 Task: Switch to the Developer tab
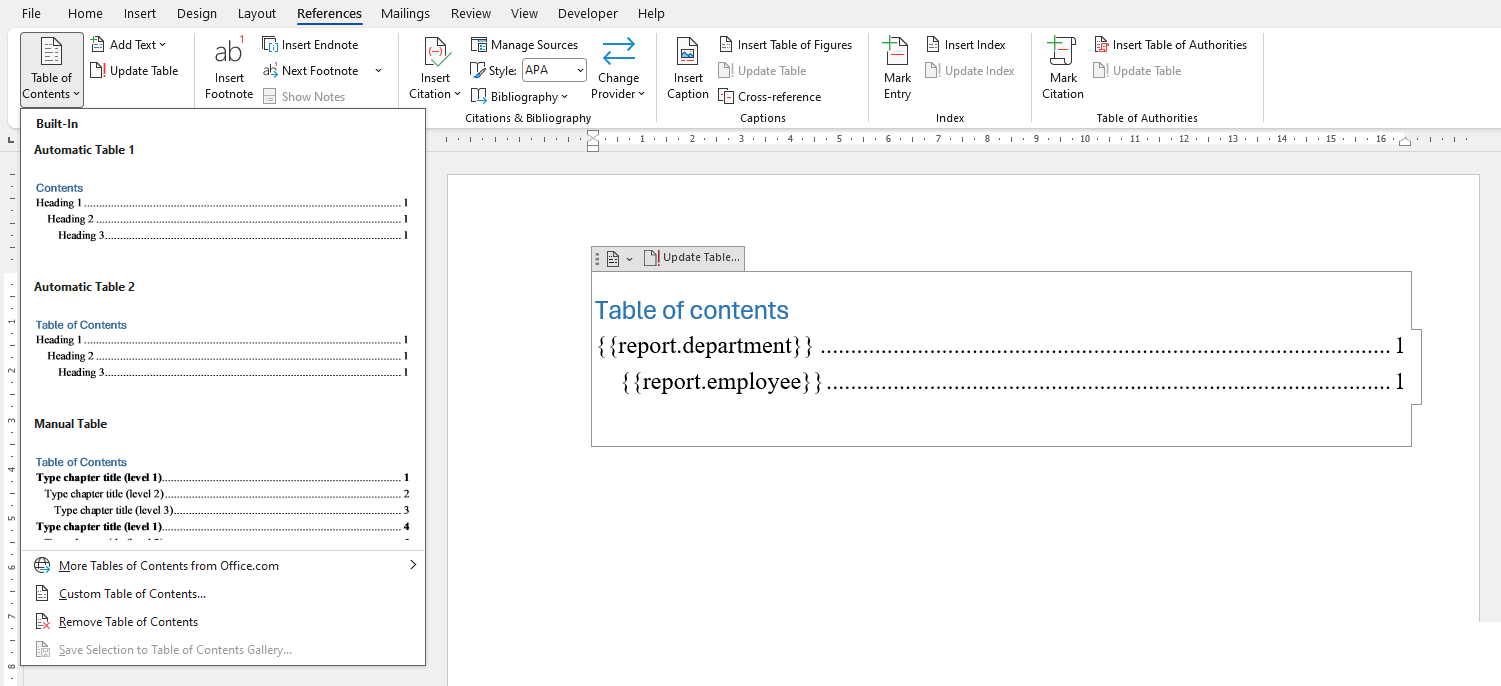[x=588, y=14]
